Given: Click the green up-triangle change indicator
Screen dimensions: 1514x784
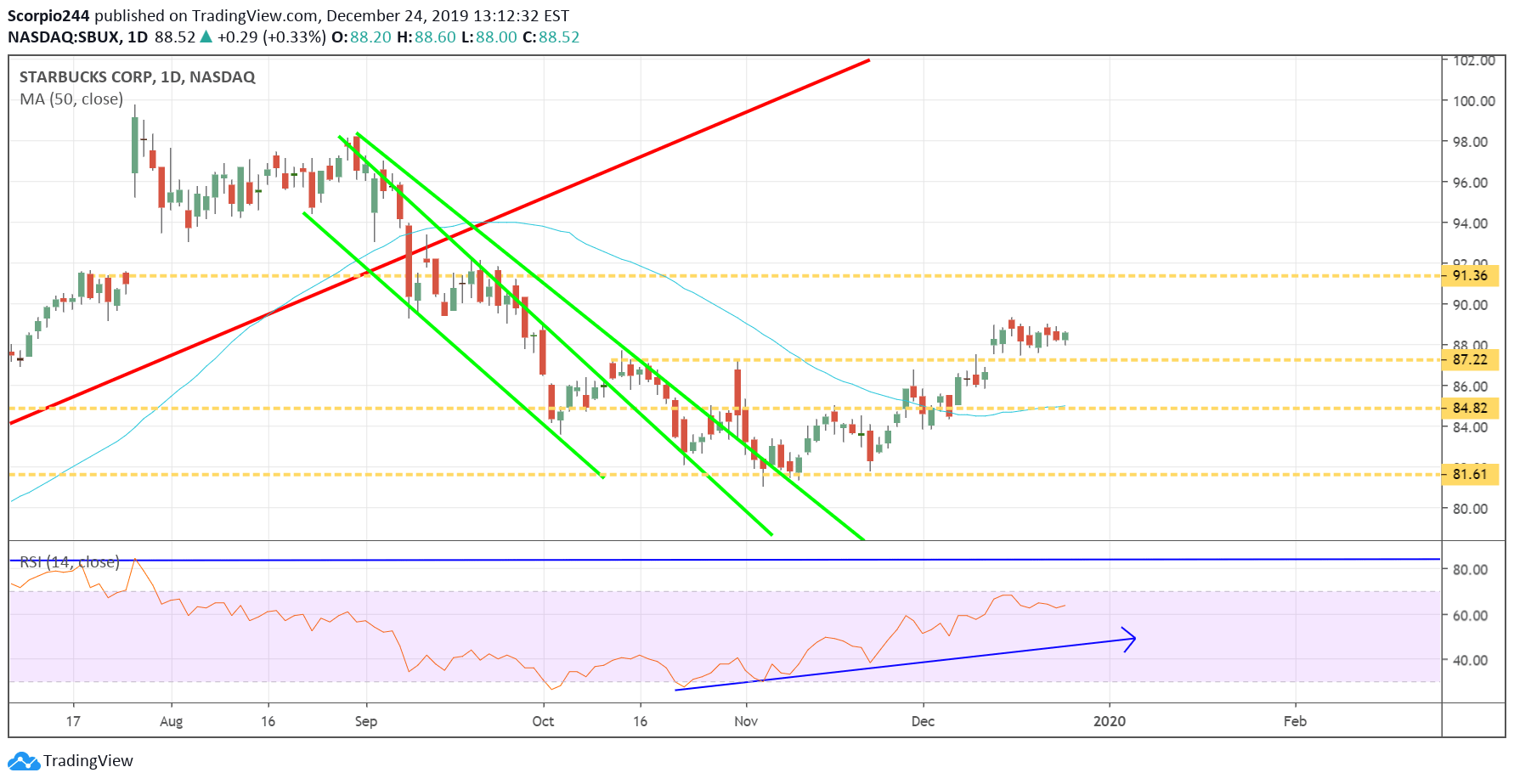Looking at the screenshot, I should pyautogui.click(x=206, y=37).
